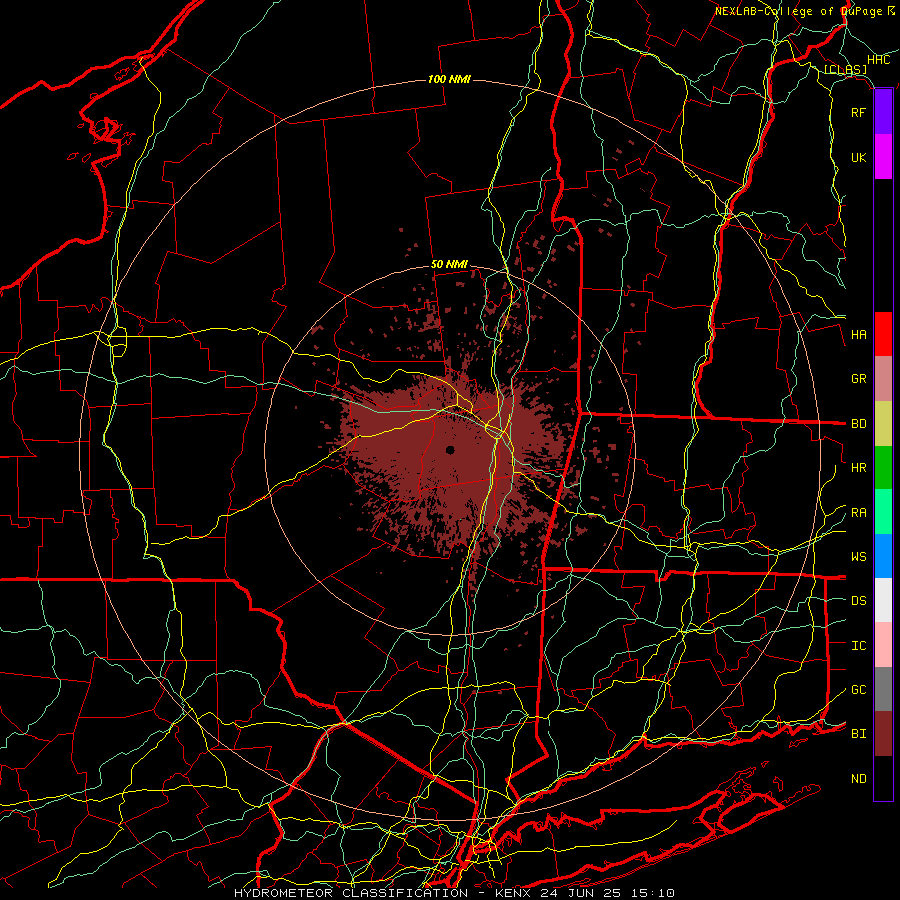Click the "GR" legend label

(858, 379)
